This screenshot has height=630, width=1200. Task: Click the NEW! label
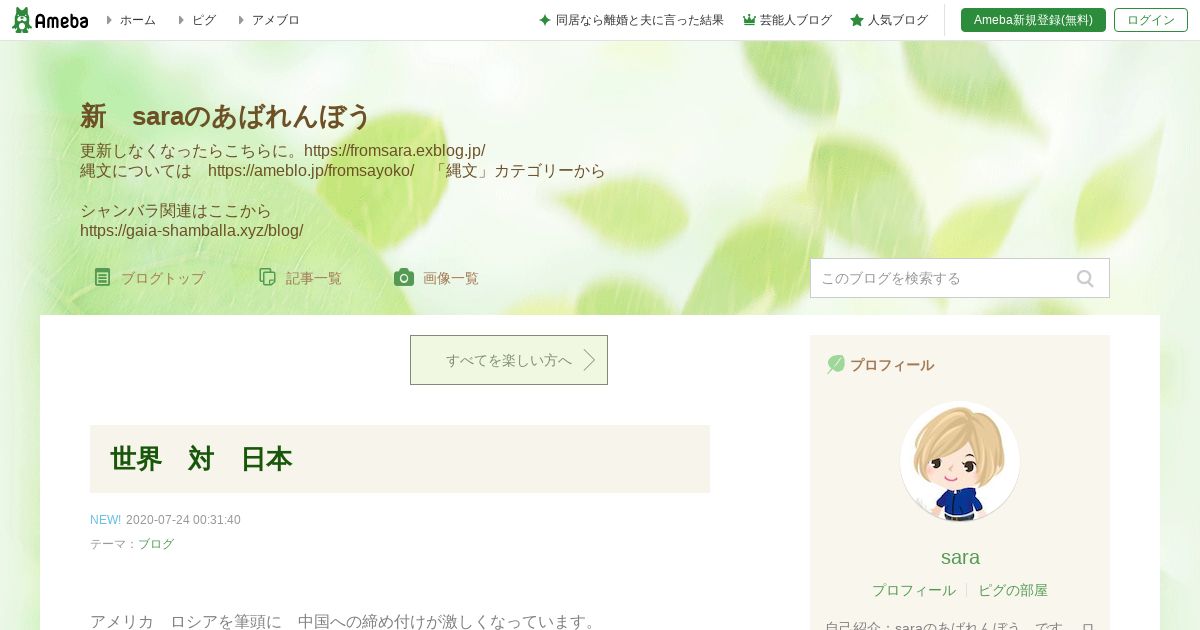pyautogui.click(x=105, y=520)
